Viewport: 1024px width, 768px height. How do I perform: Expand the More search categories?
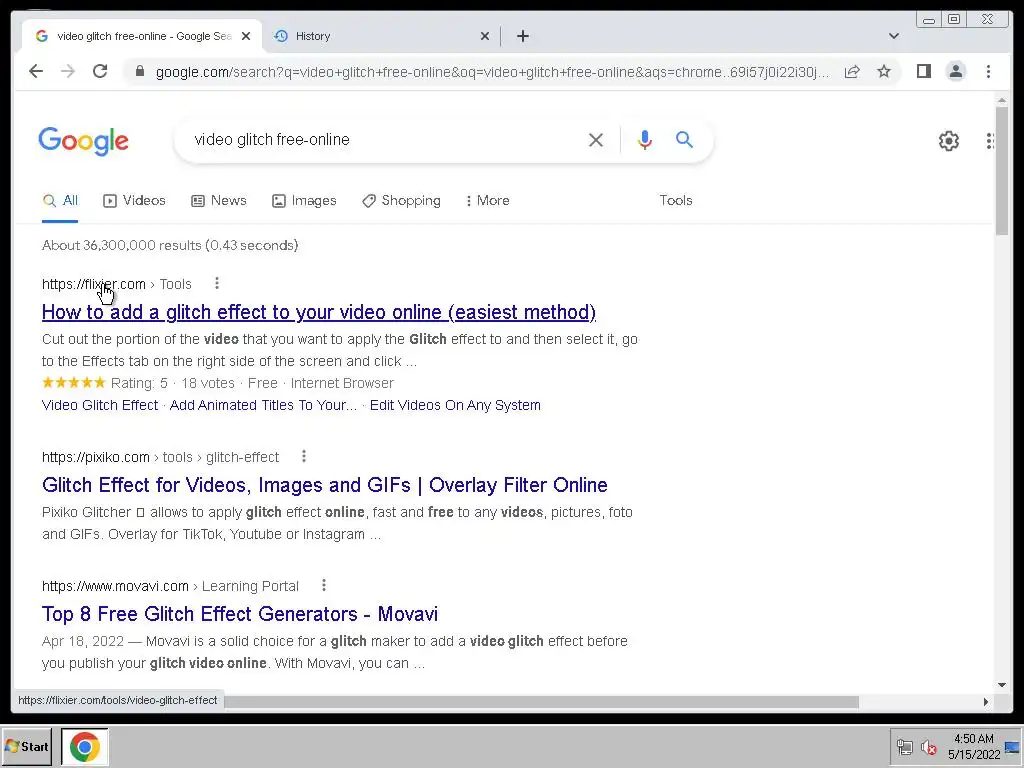click(x=487, y=200)
